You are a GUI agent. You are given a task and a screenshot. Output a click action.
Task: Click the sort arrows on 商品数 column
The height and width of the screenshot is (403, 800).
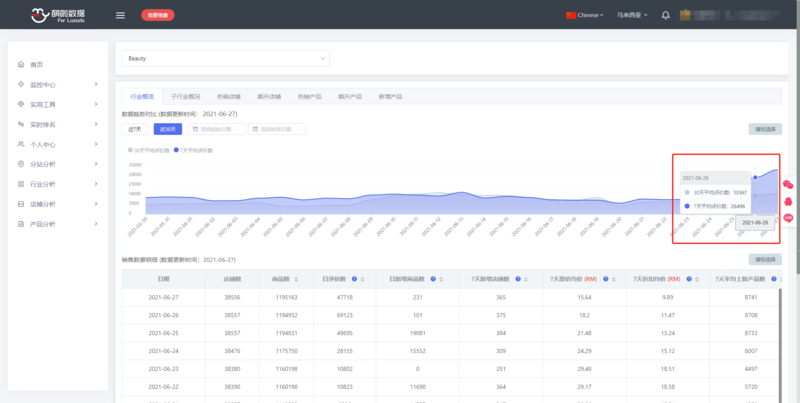click(297, 278)
